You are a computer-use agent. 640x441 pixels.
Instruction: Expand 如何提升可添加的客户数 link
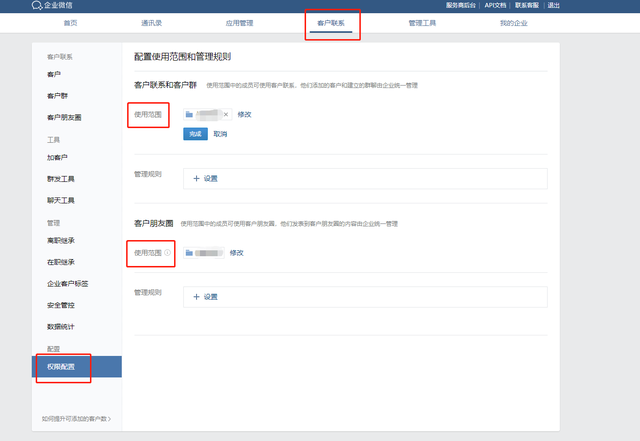click(x=76, y=418)
